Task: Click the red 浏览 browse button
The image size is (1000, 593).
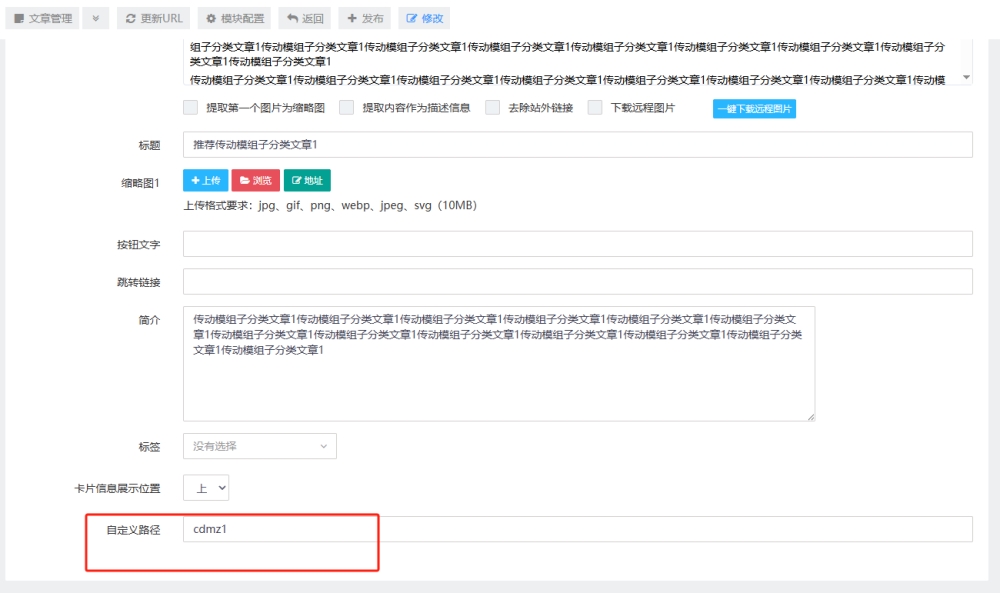Action: point(255,180)
